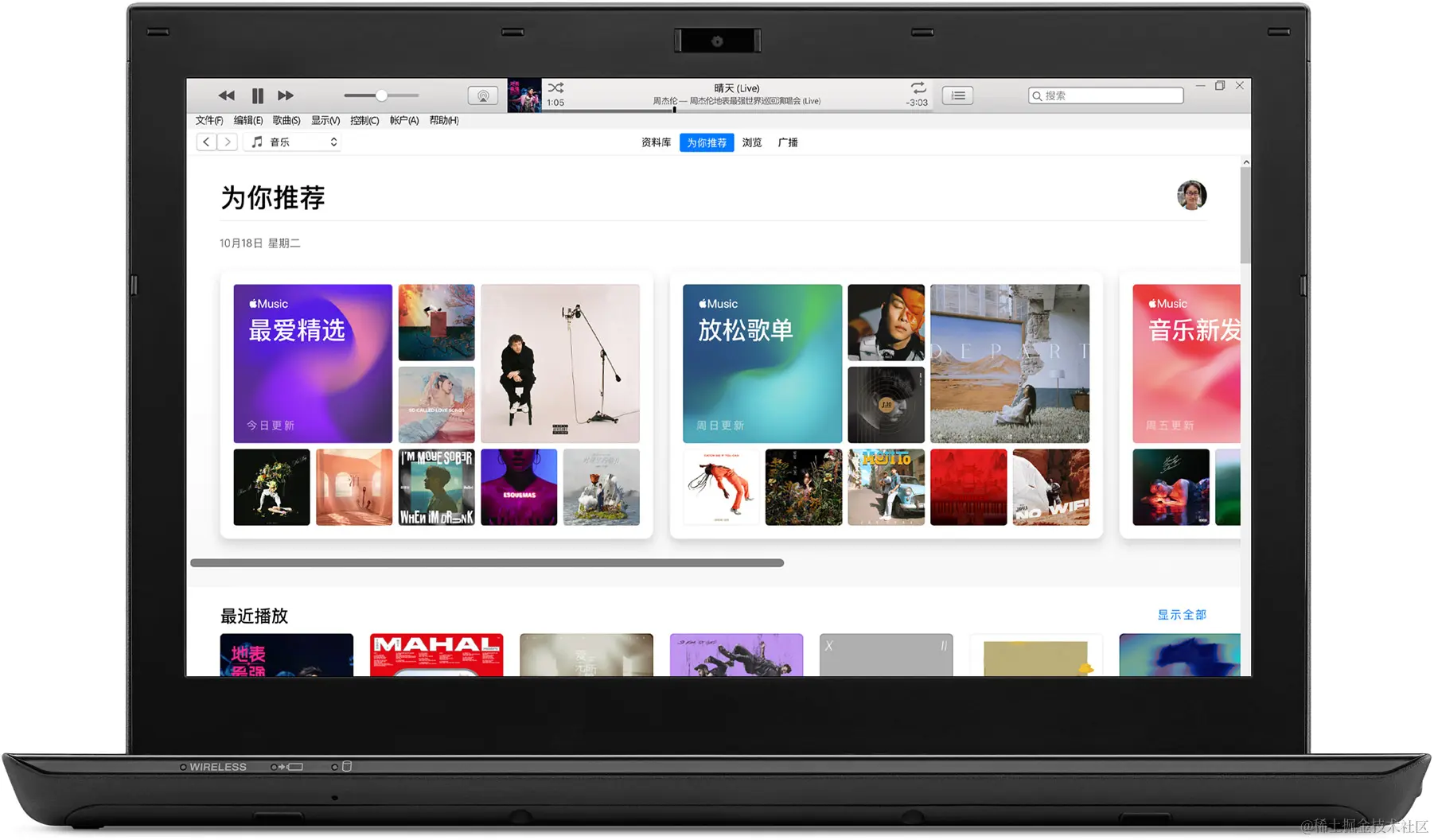The image size is (1434, 840).
Task: Expand the 控制(C) menu
Action: [x=364, y=120]
